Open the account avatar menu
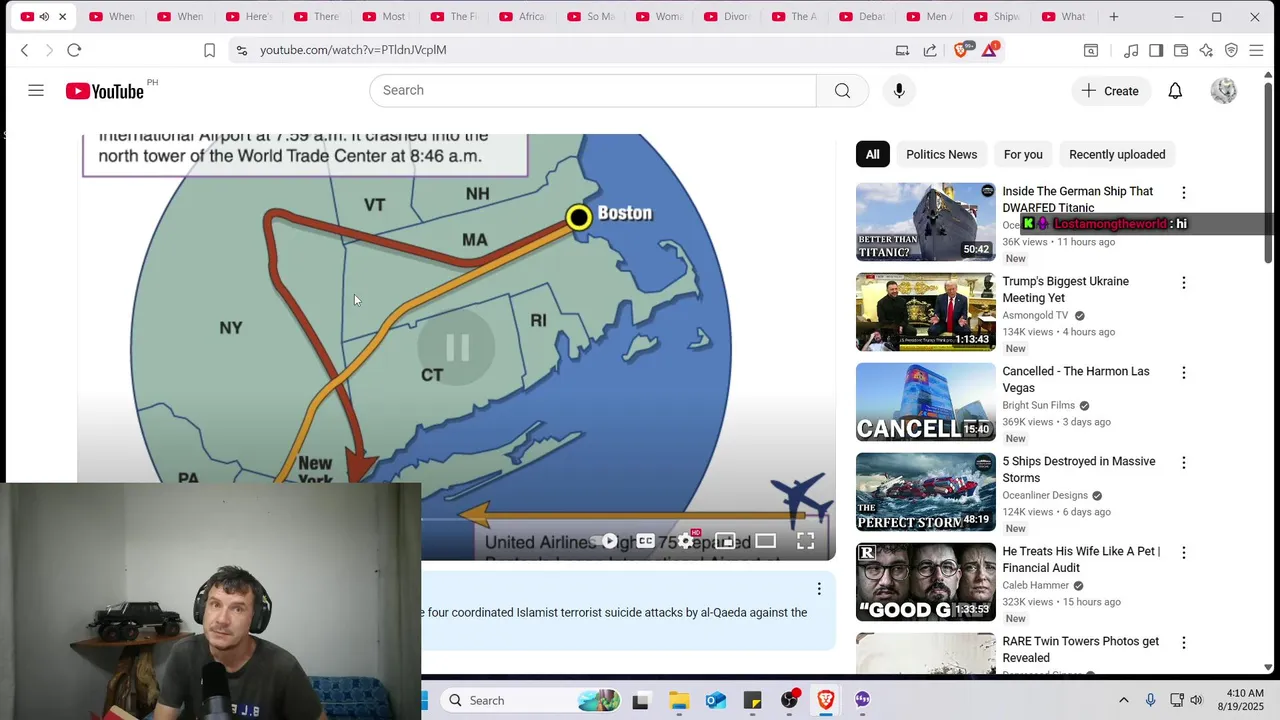Viewport: 1280px width, 720px height. pos(1224,91)
